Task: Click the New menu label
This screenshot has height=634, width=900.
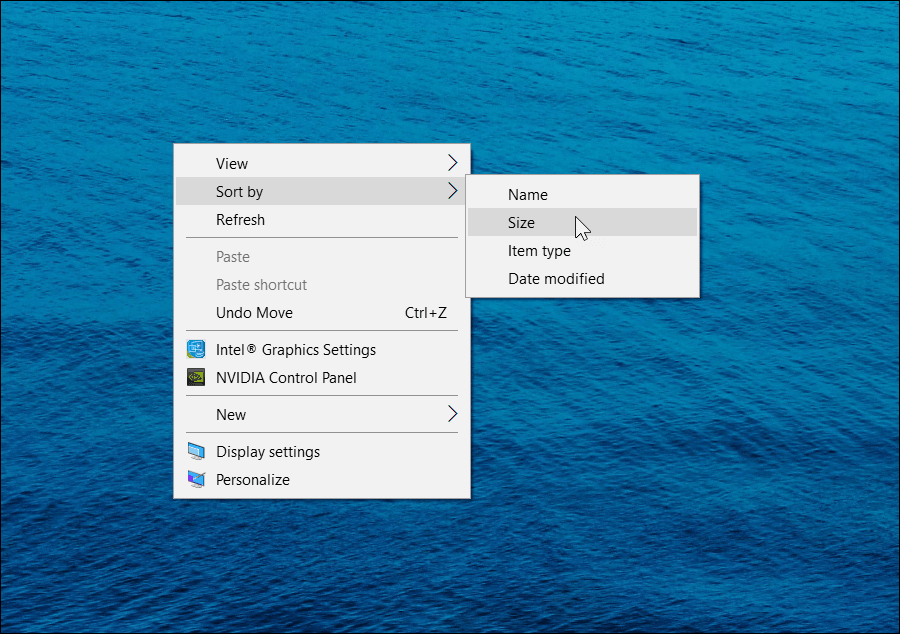Action: [x=231, y=415]
